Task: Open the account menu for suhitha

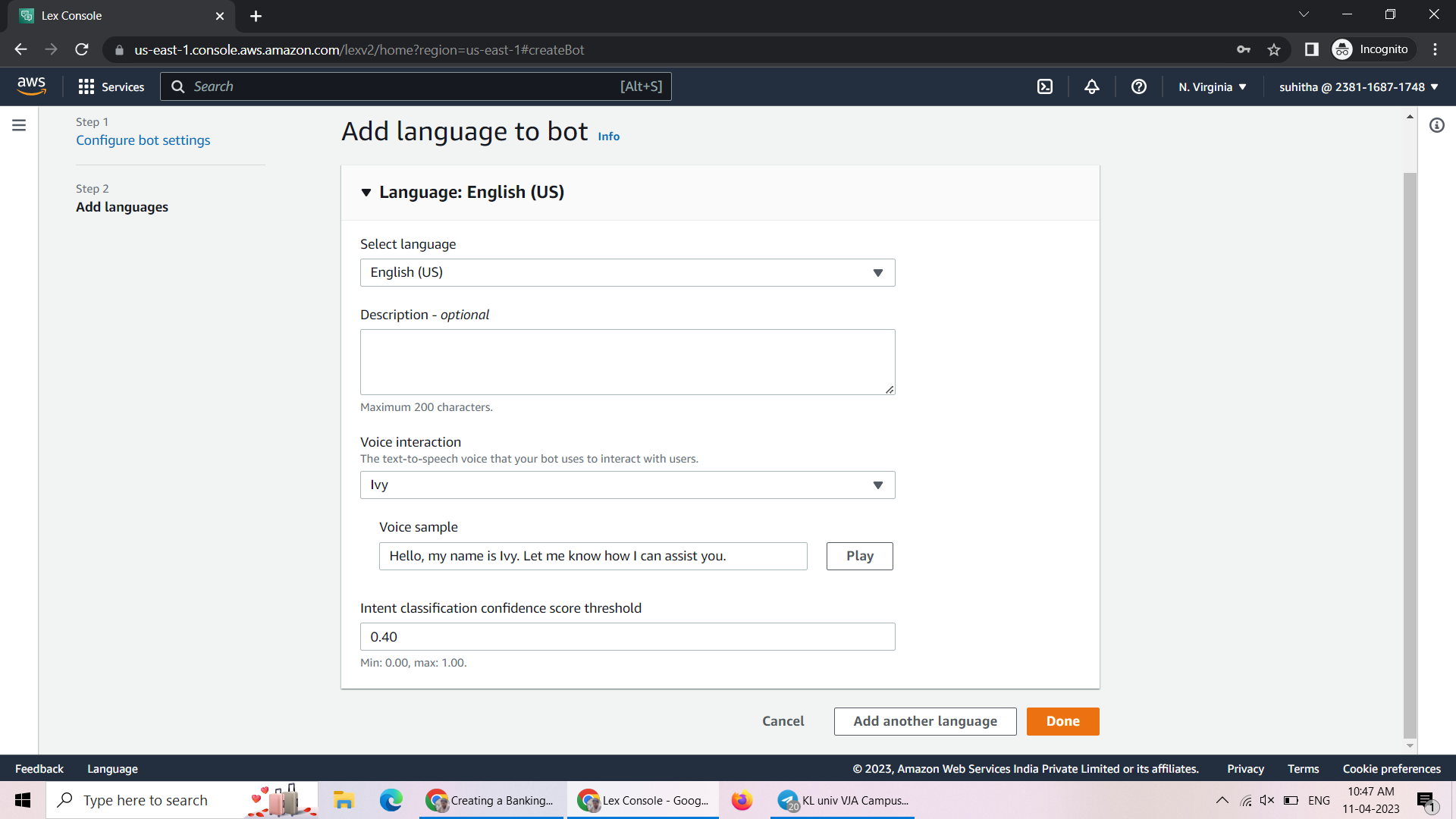Action: [1357, 86]
